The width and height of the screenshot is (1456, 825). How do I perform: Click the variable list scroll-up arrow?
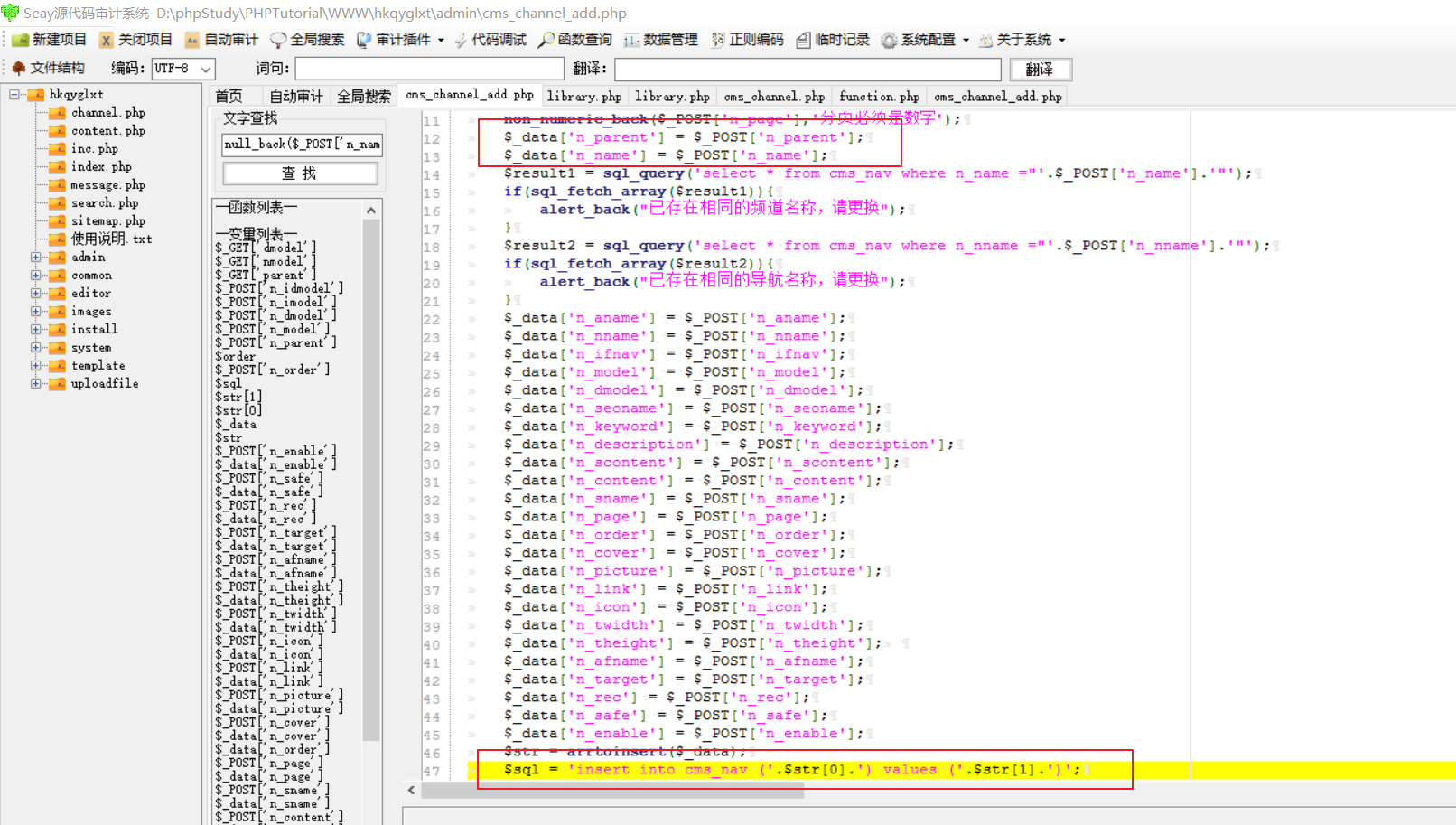[x=371, y=210]
